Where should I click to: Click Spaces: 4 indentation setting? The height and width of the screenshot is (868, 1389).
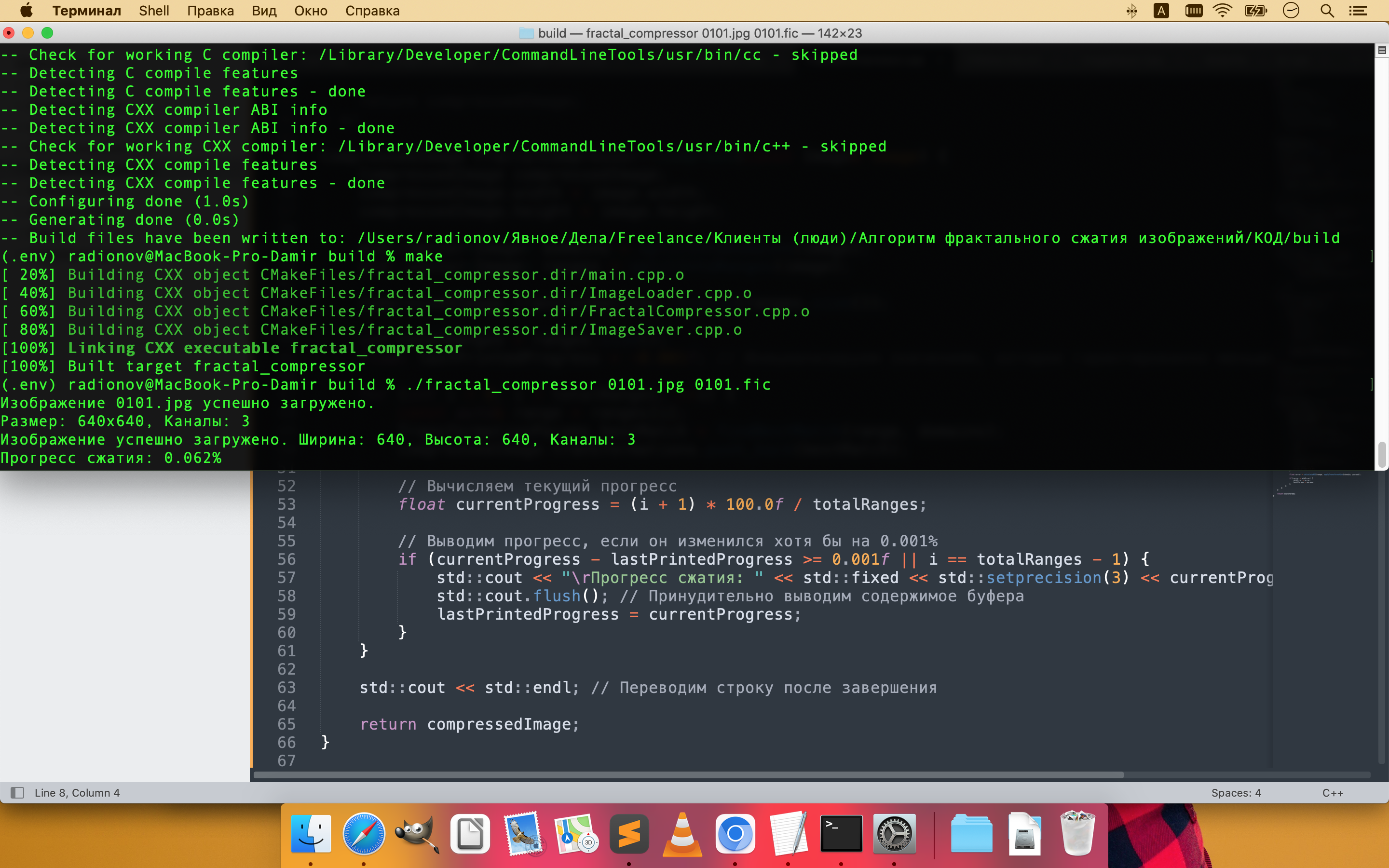click(x=1236, y=793)
